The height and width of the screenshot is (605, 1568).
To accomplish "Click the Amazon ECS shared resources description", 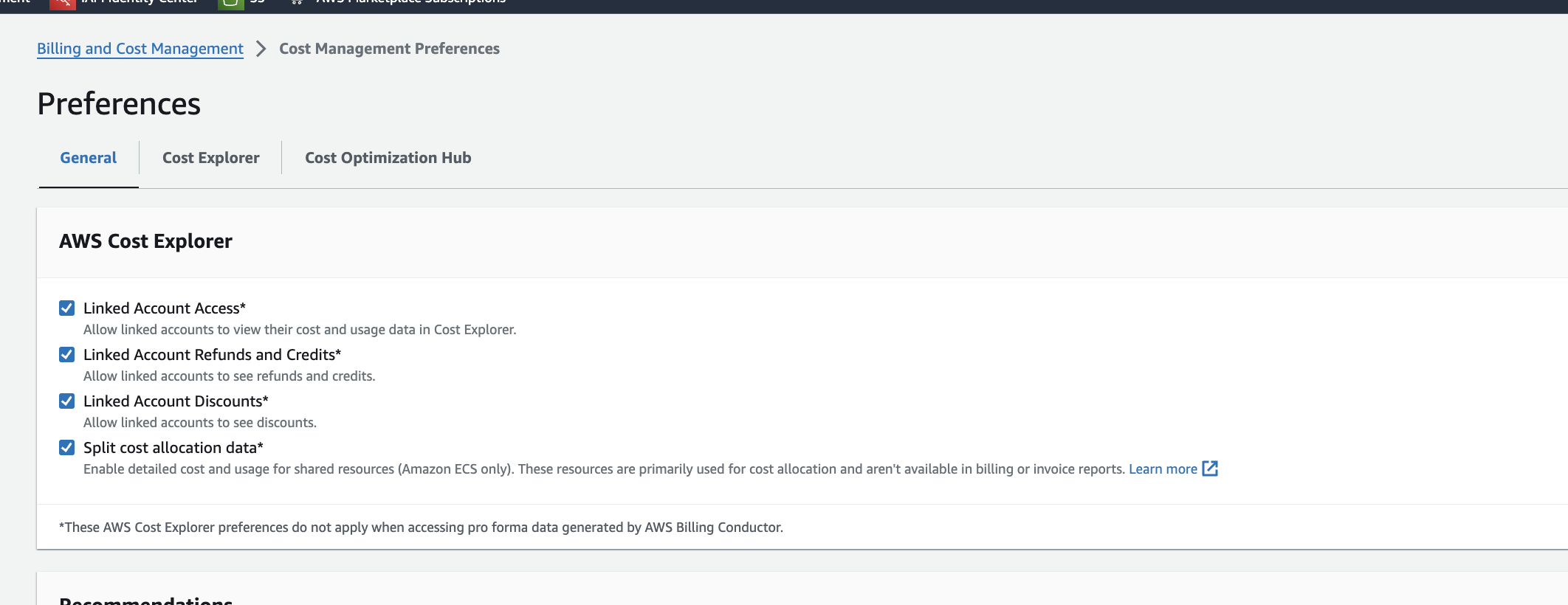I will pyautogui.click(x=604, y=469).
